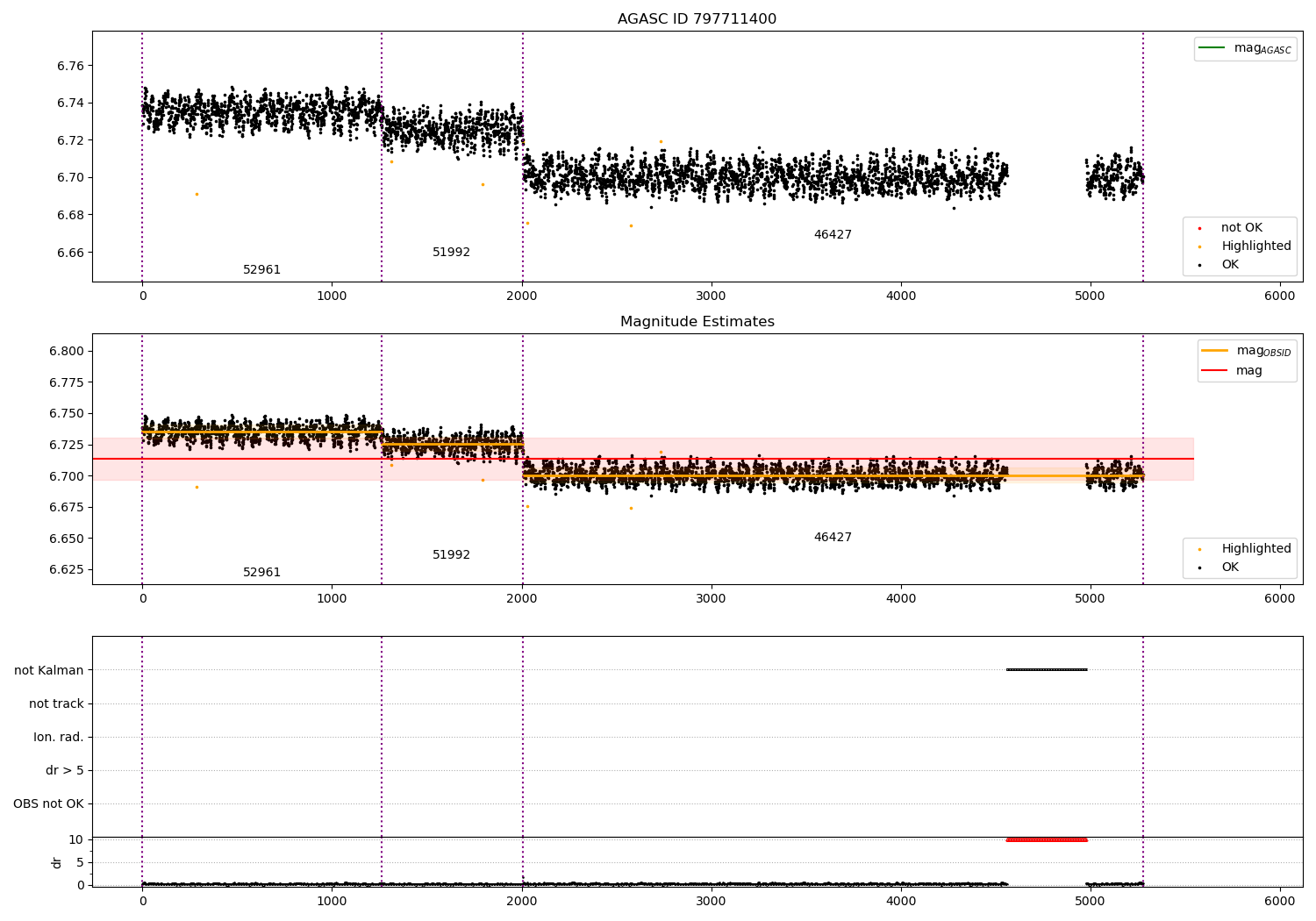
Task: Click OBSID label 51992 in Magnitude Estimates plot
Action: [x=451, y=555]
